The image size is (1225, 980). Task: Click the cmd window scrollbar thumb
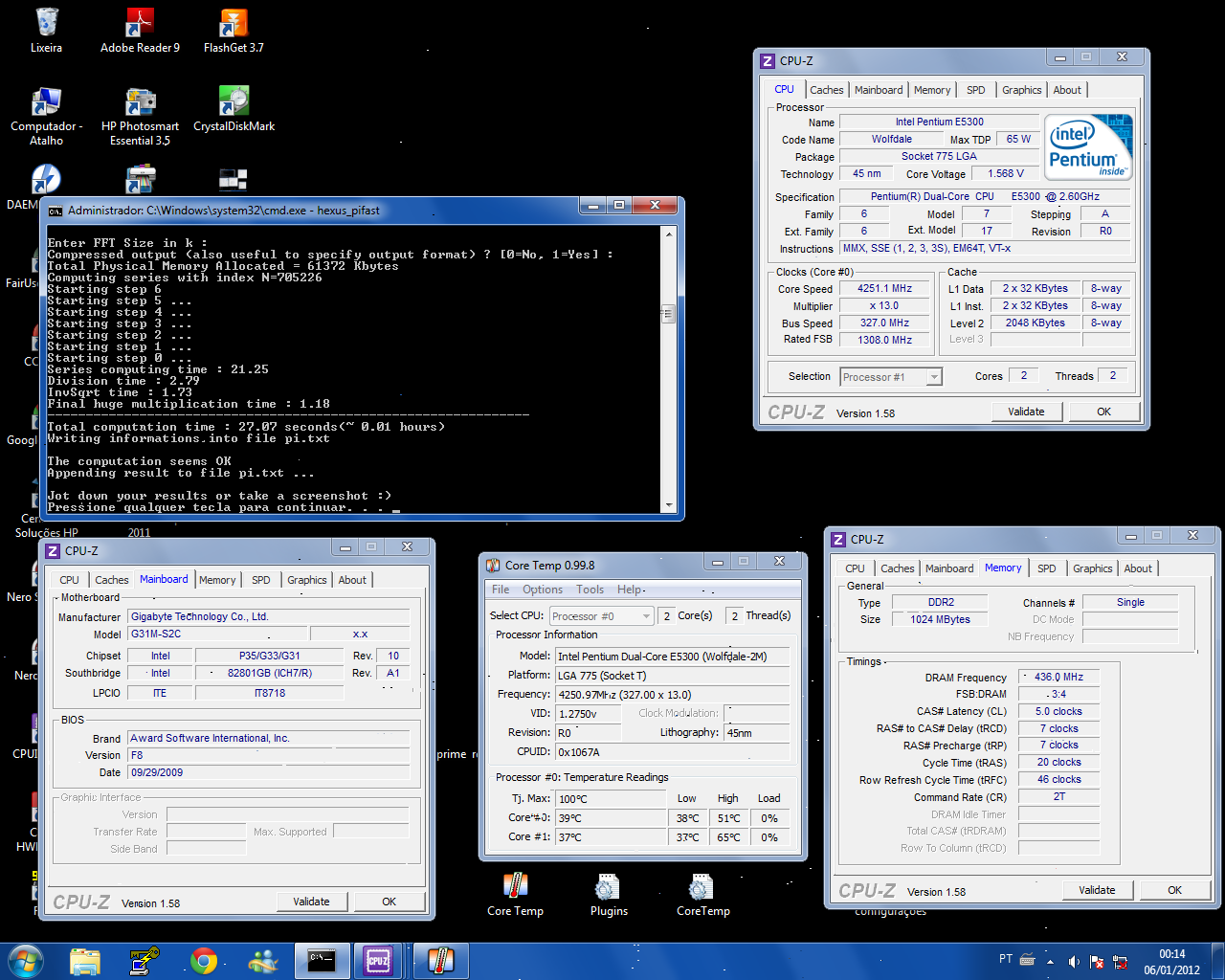click(668, 314)
